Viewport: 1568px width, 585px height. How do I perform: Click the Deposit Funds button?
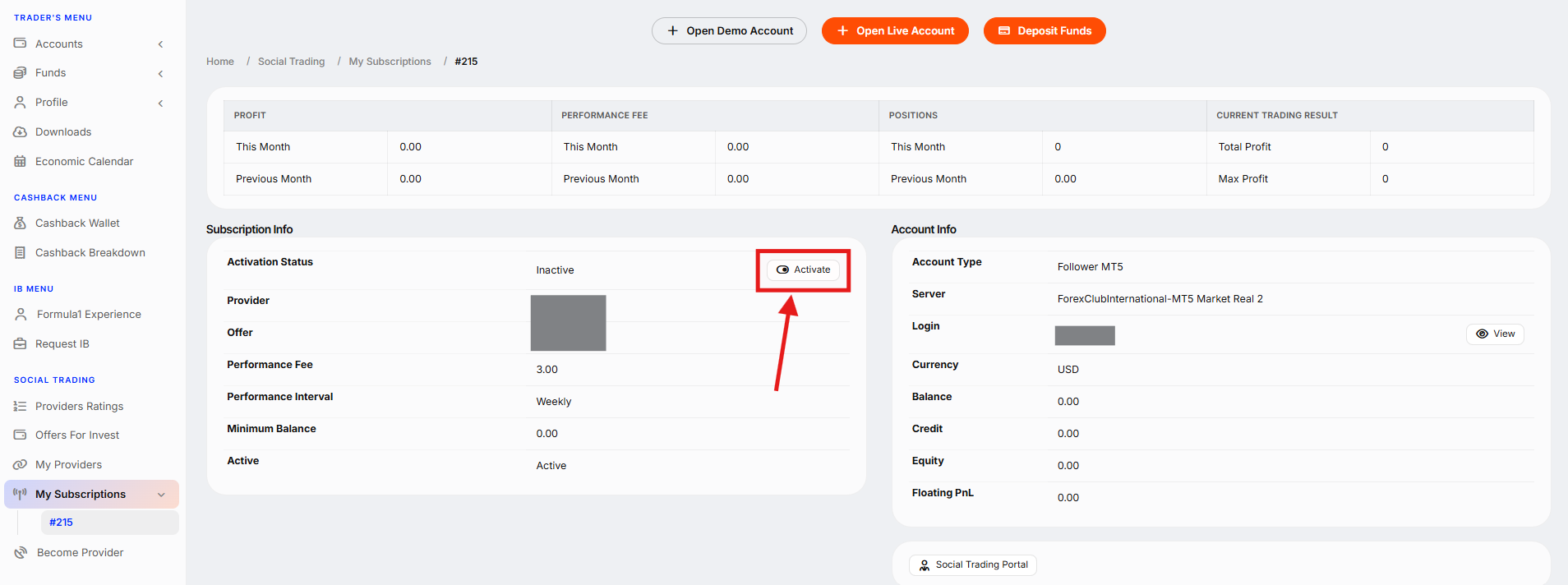1045,30
